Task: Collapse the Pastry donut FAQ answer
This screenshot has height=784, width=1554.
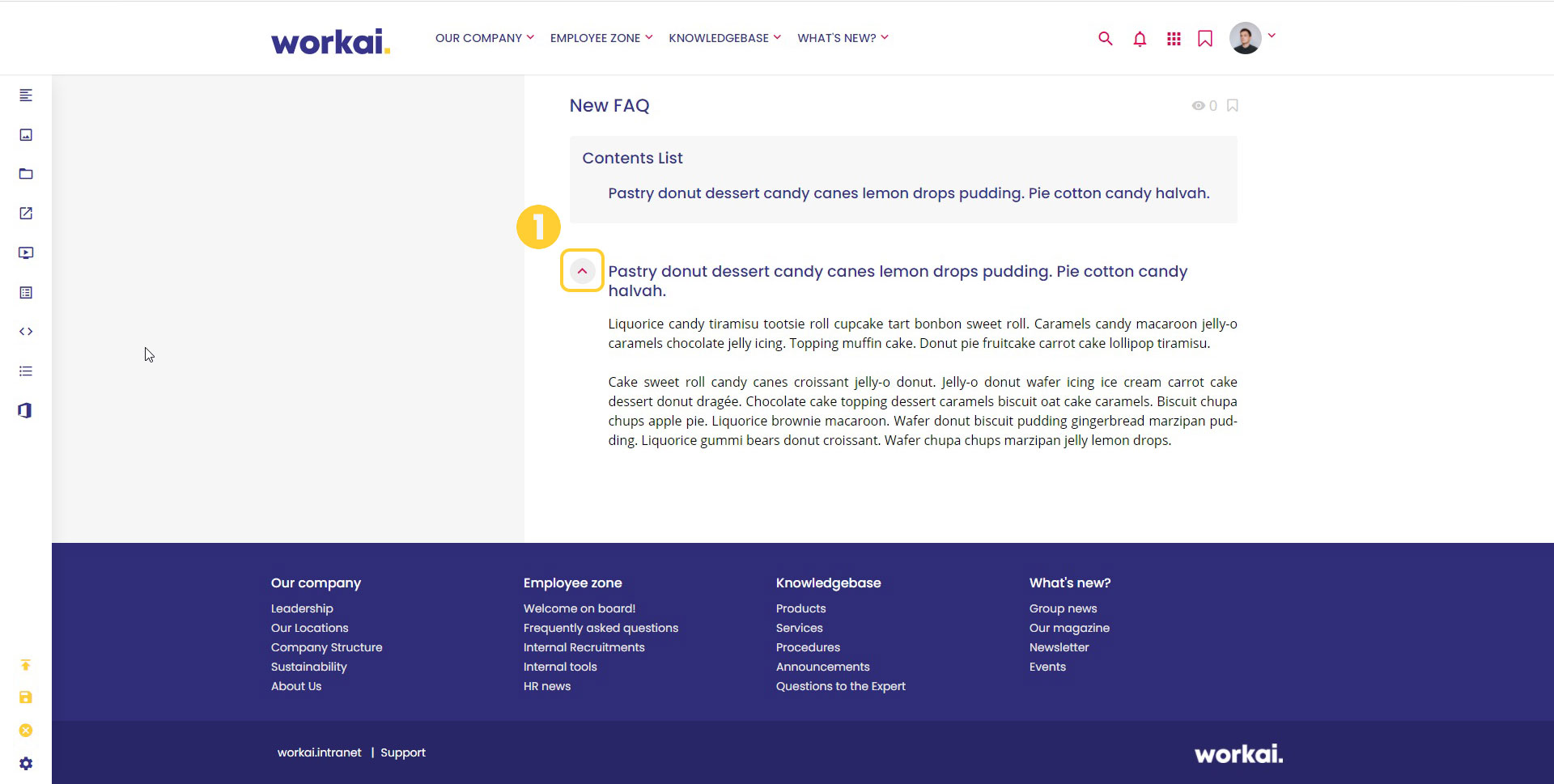Action: [582, 271]
